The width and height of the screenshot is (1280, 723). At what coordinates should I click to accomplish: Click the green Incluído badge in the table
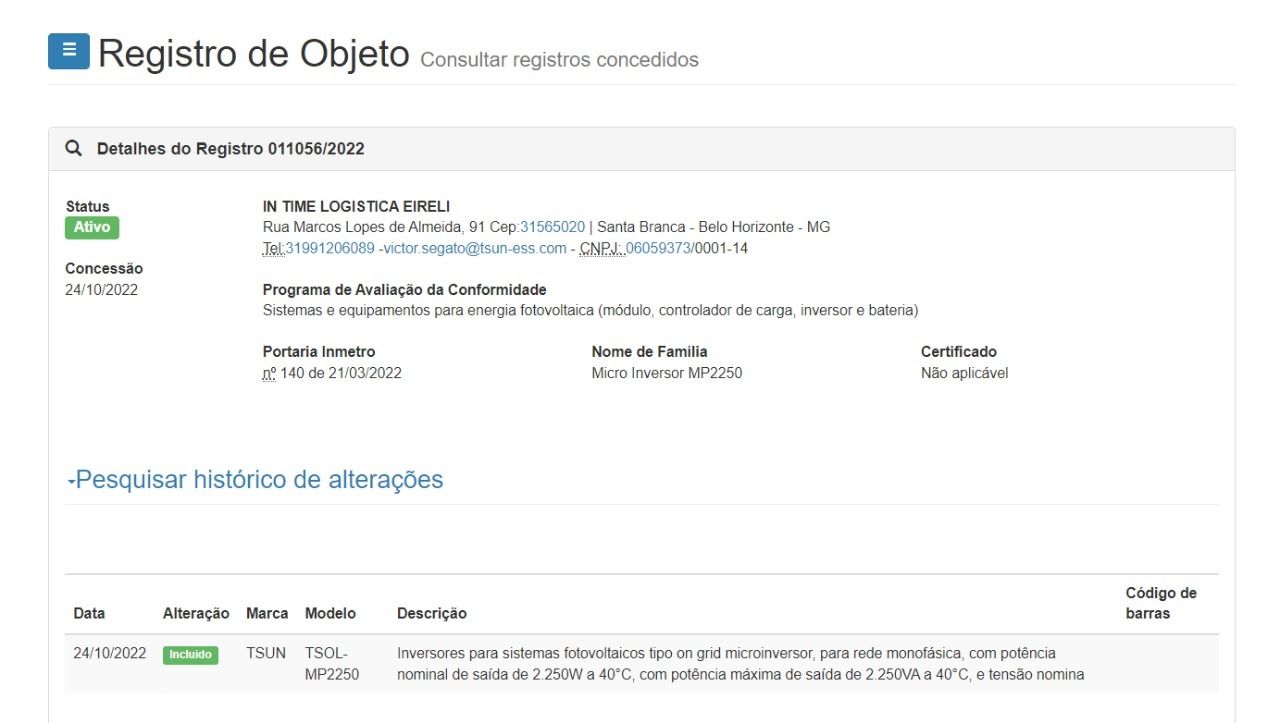[190, 655]
